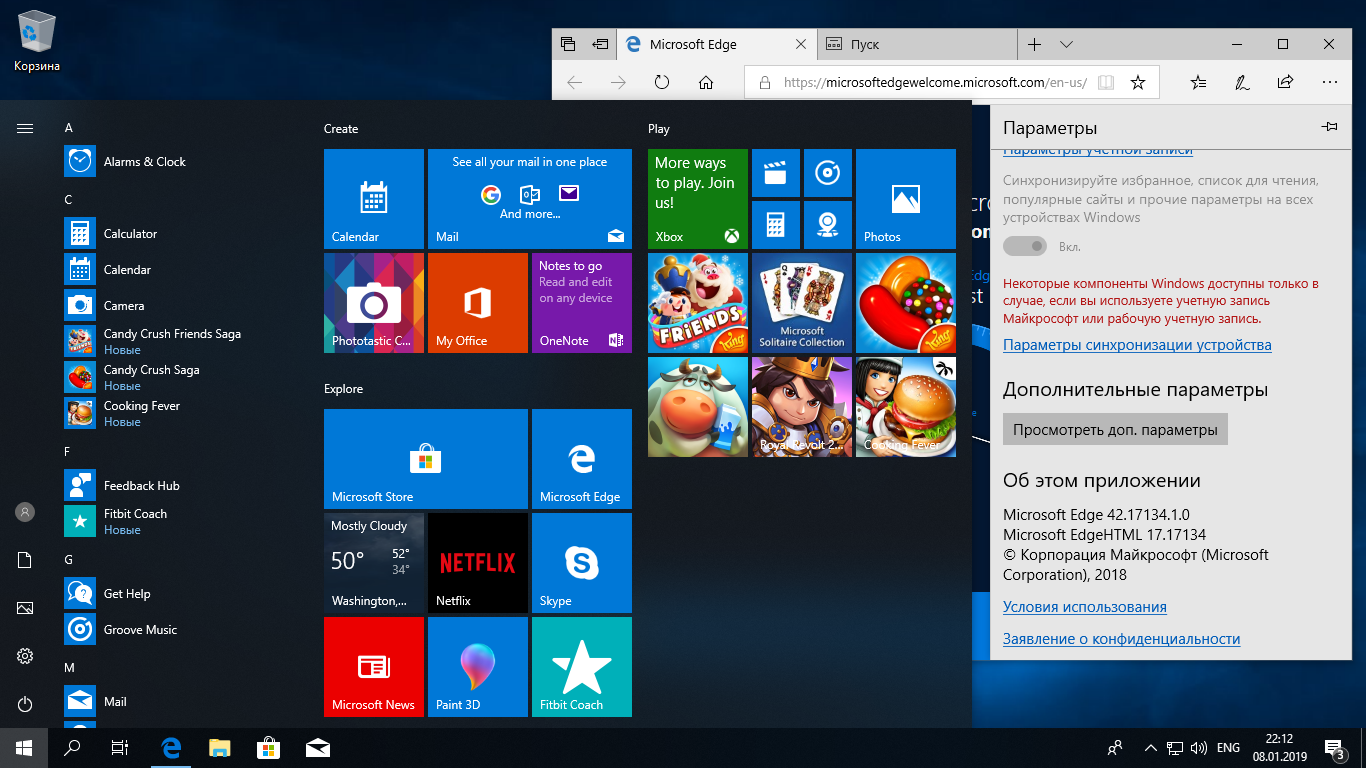
Task: Expand the Start menu hamburger button
Action: (25, 128)
